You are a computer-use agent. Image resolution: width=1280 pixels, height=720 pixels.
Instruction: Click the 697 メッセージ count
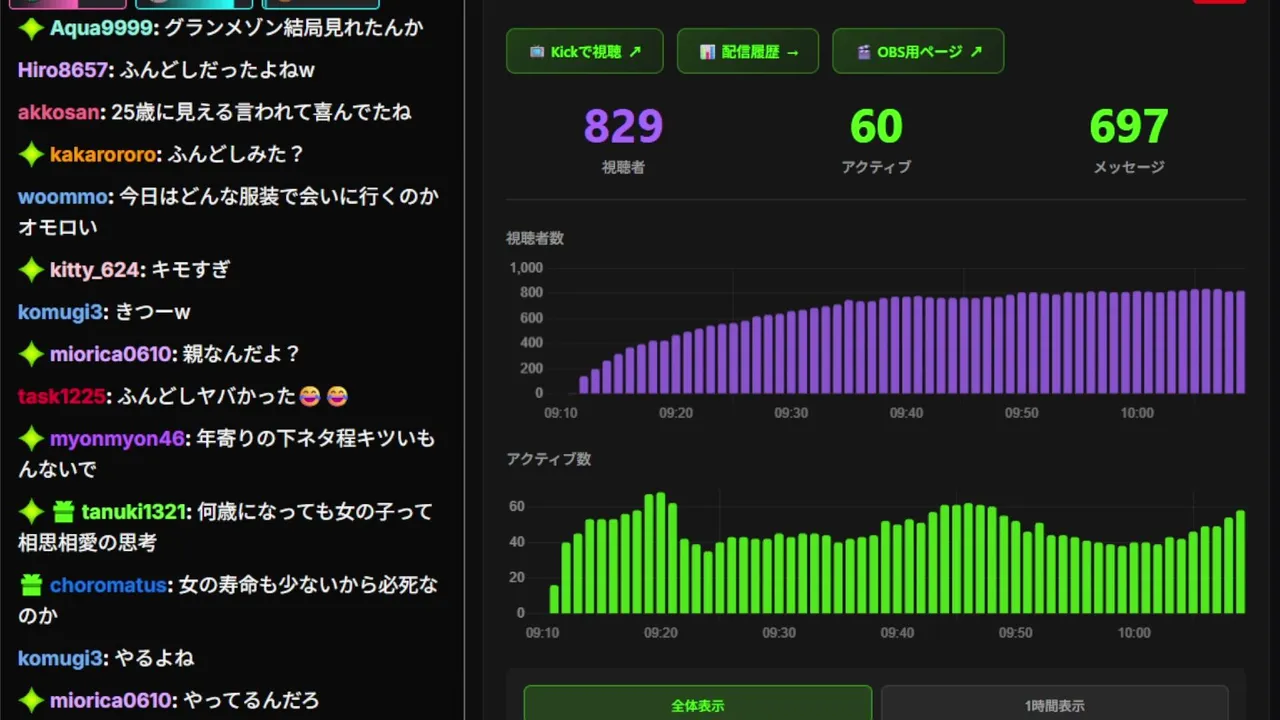(1129, 127)
